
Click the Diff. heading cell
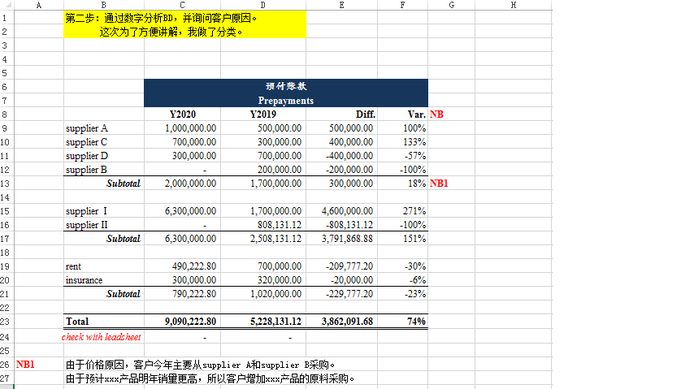[342, 114]
